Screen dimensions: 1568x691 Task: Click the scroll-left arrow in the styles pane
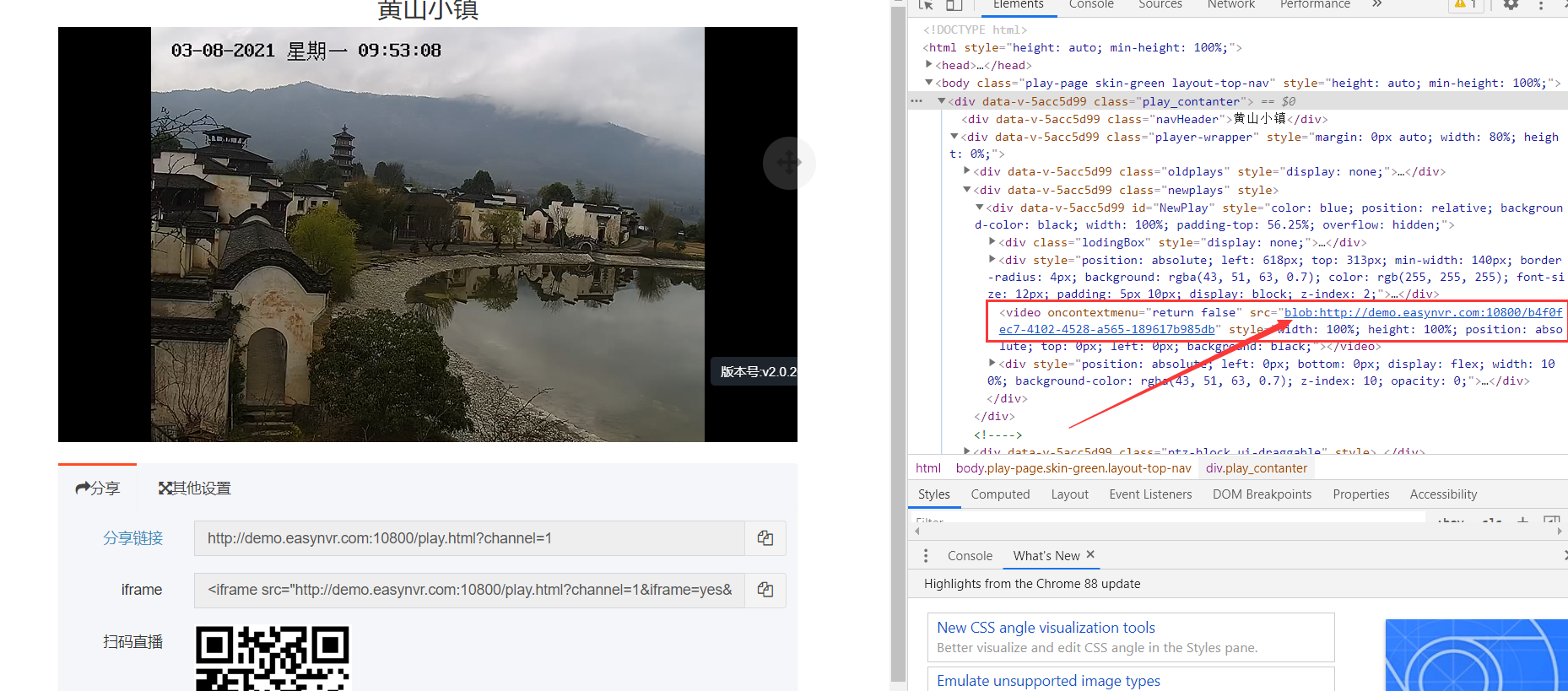tap(916, 532)
